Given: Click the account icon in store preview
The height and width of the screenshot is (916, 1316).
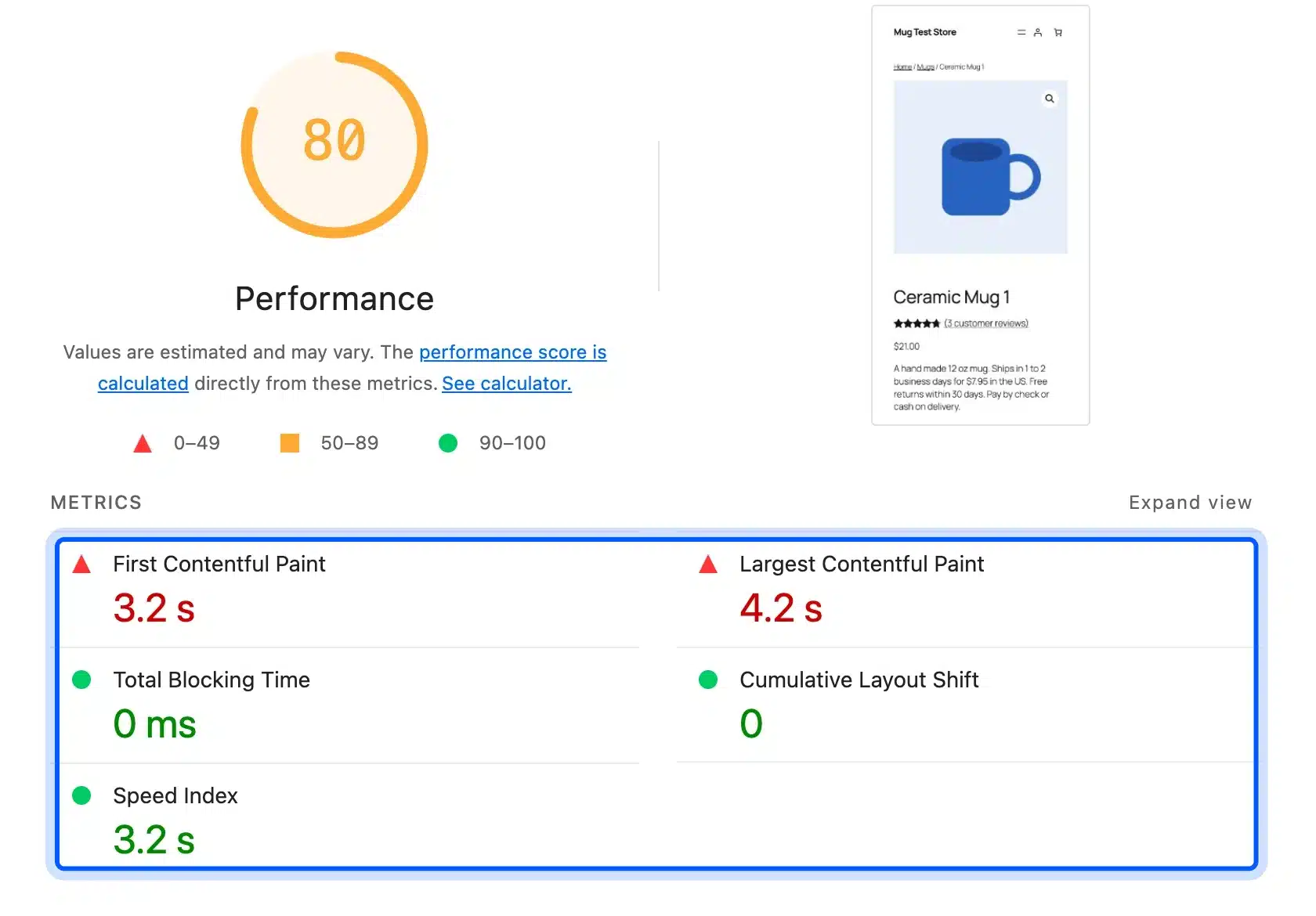Looking at the screenshot, I should pos(1038,32).
